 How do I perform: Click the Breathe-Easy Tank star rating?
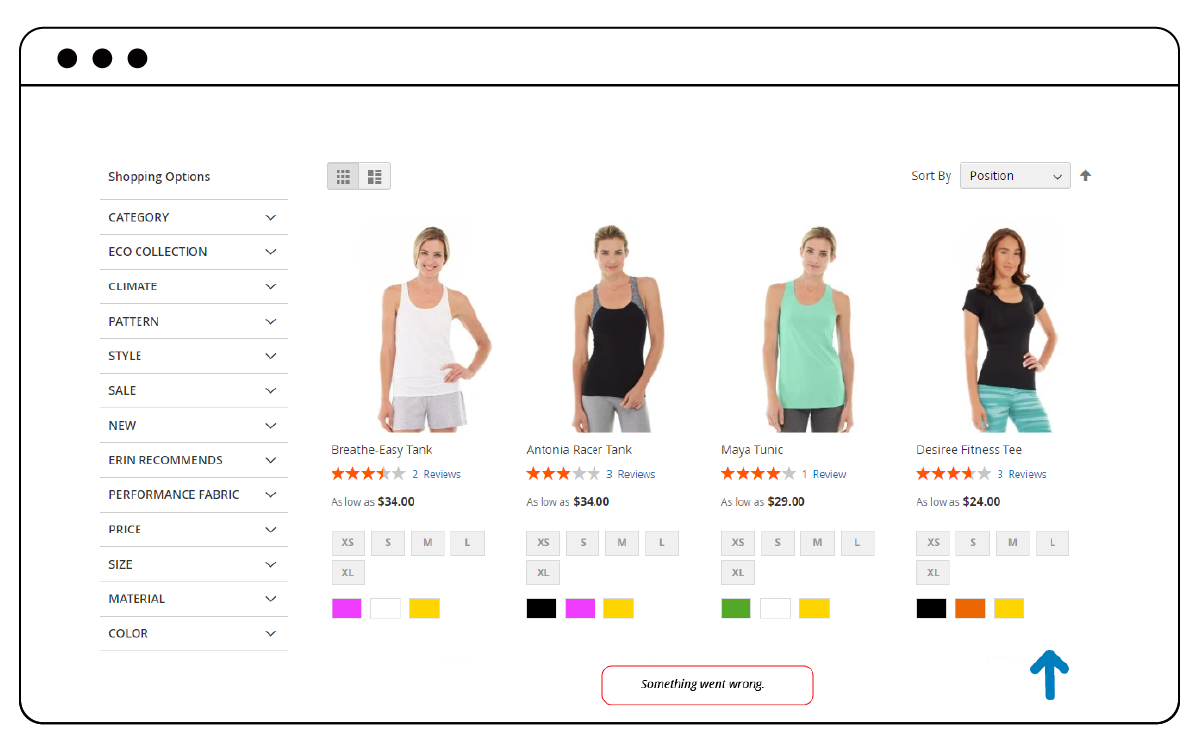pyautogui.click(x=368, y=474)
